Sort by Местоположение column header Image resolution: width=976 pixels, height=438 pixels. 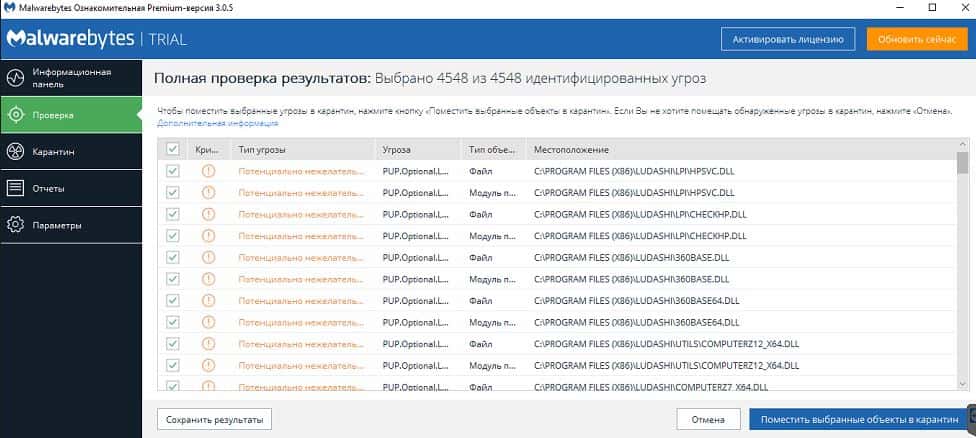(x=571, y=149)
